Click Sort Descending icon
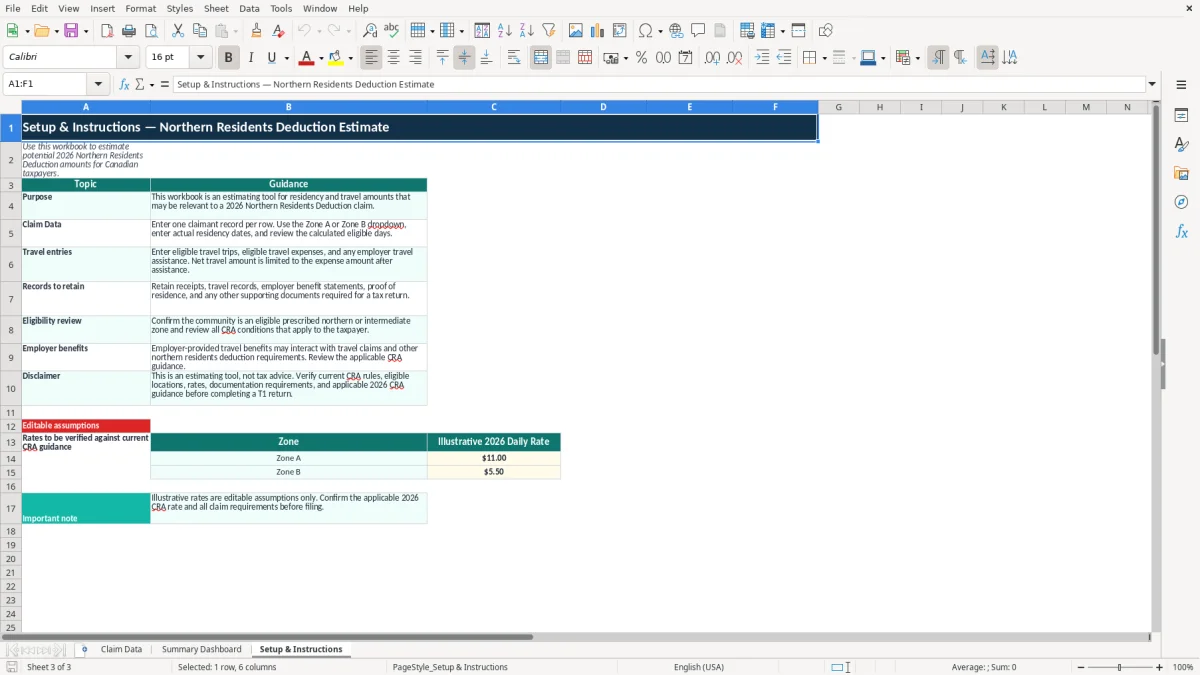The image size is (1200, 675). (526, 31)
